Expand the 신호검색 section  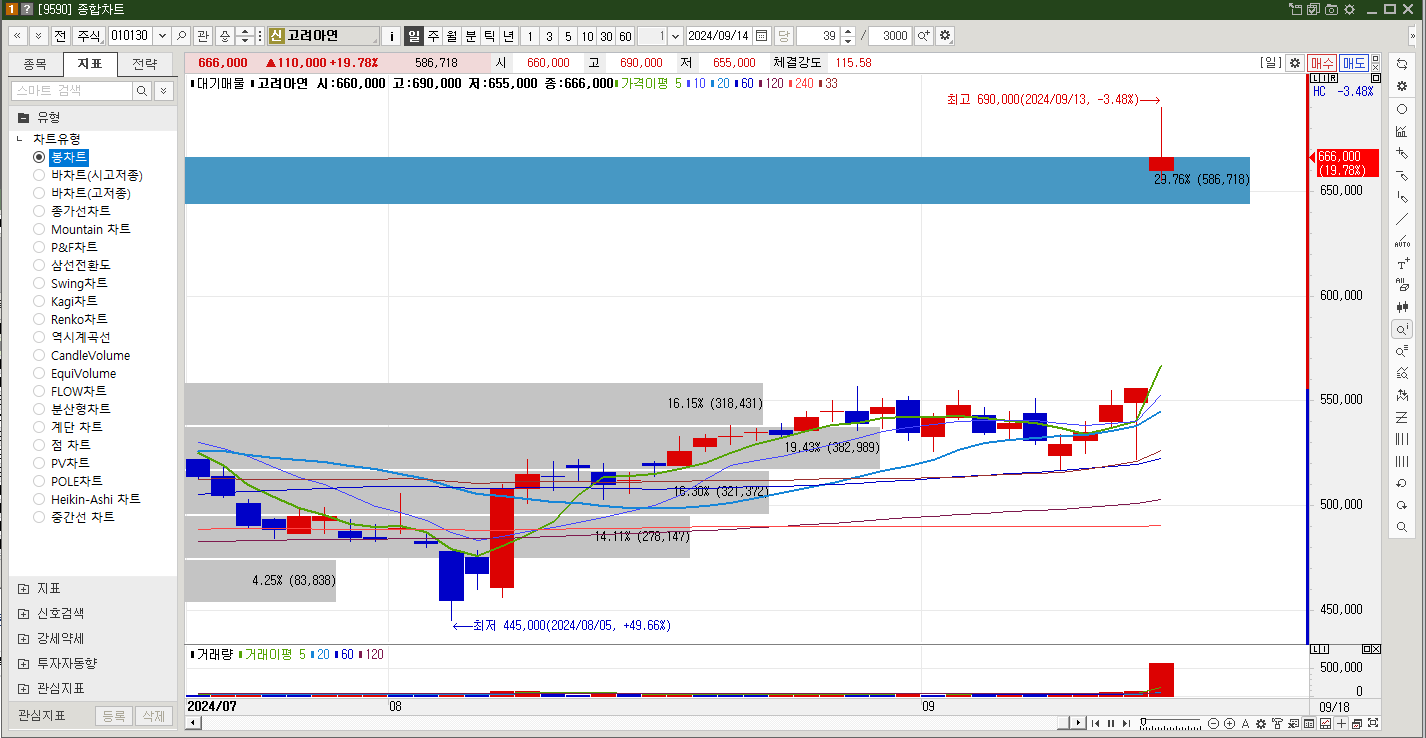click(x=23, y=614)
